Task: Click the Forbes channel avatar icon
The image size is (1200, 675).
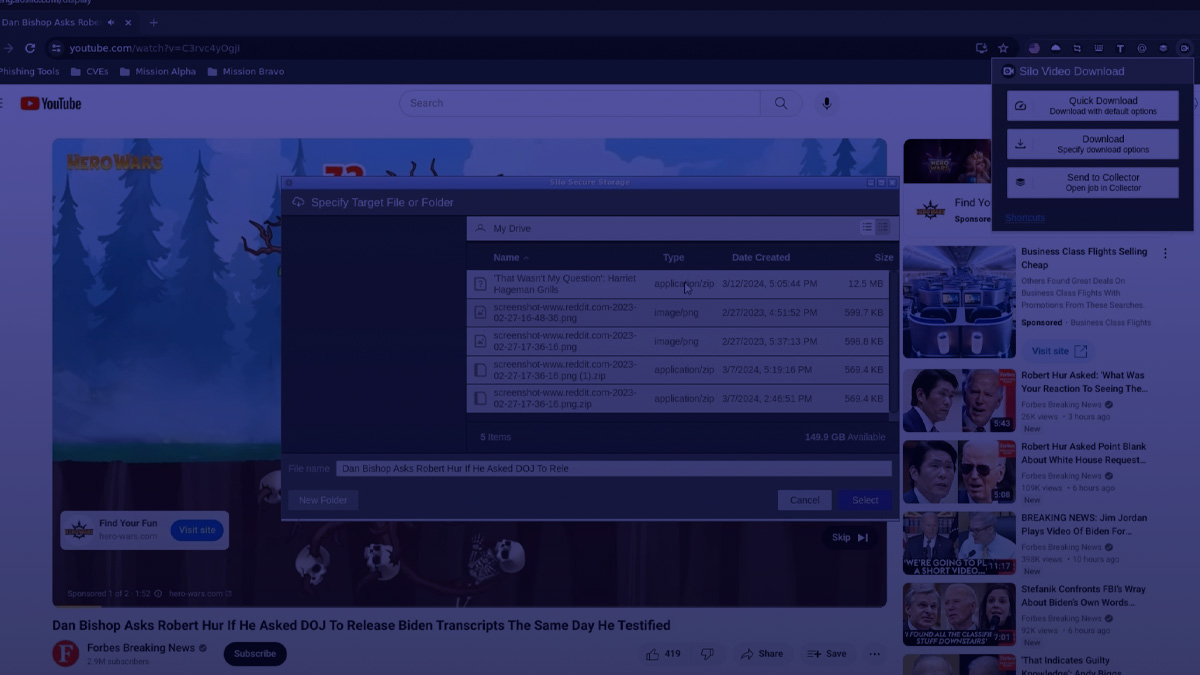Action: (66, 653)
